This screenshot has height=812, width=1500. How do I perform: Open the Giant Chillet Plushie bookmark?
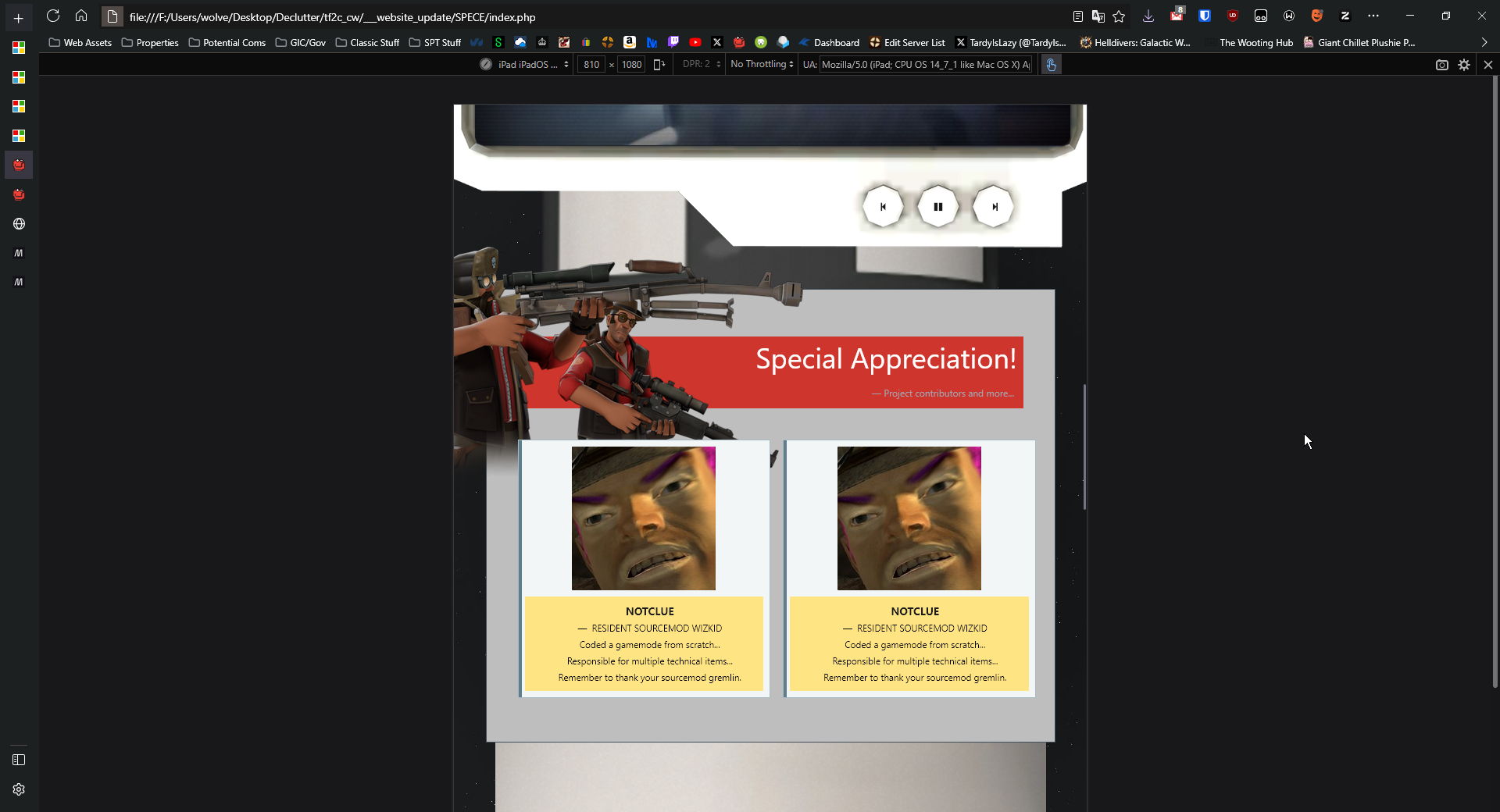tap(1359, 43)
